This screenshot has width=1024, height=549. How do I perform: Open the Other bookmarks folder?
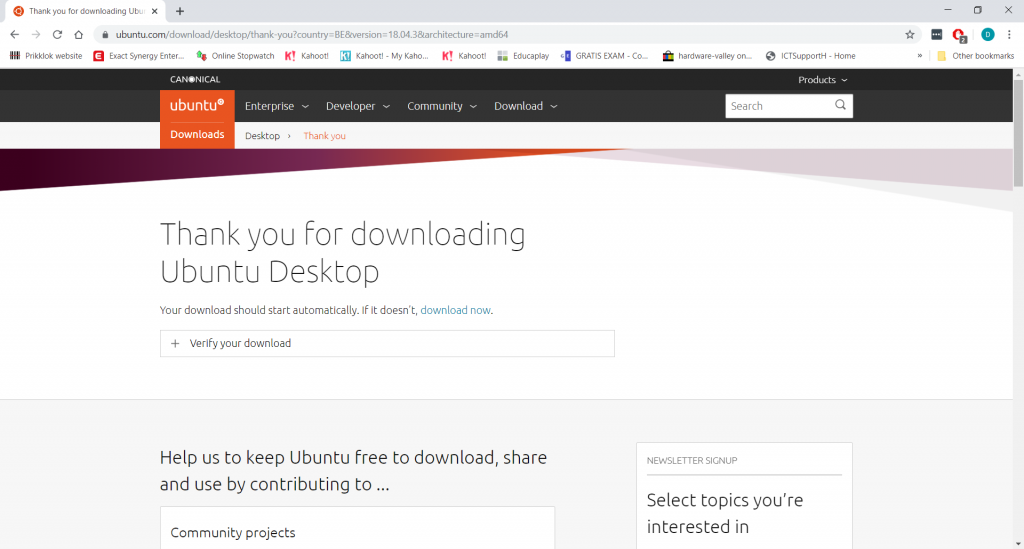click(x=976, y=56)
